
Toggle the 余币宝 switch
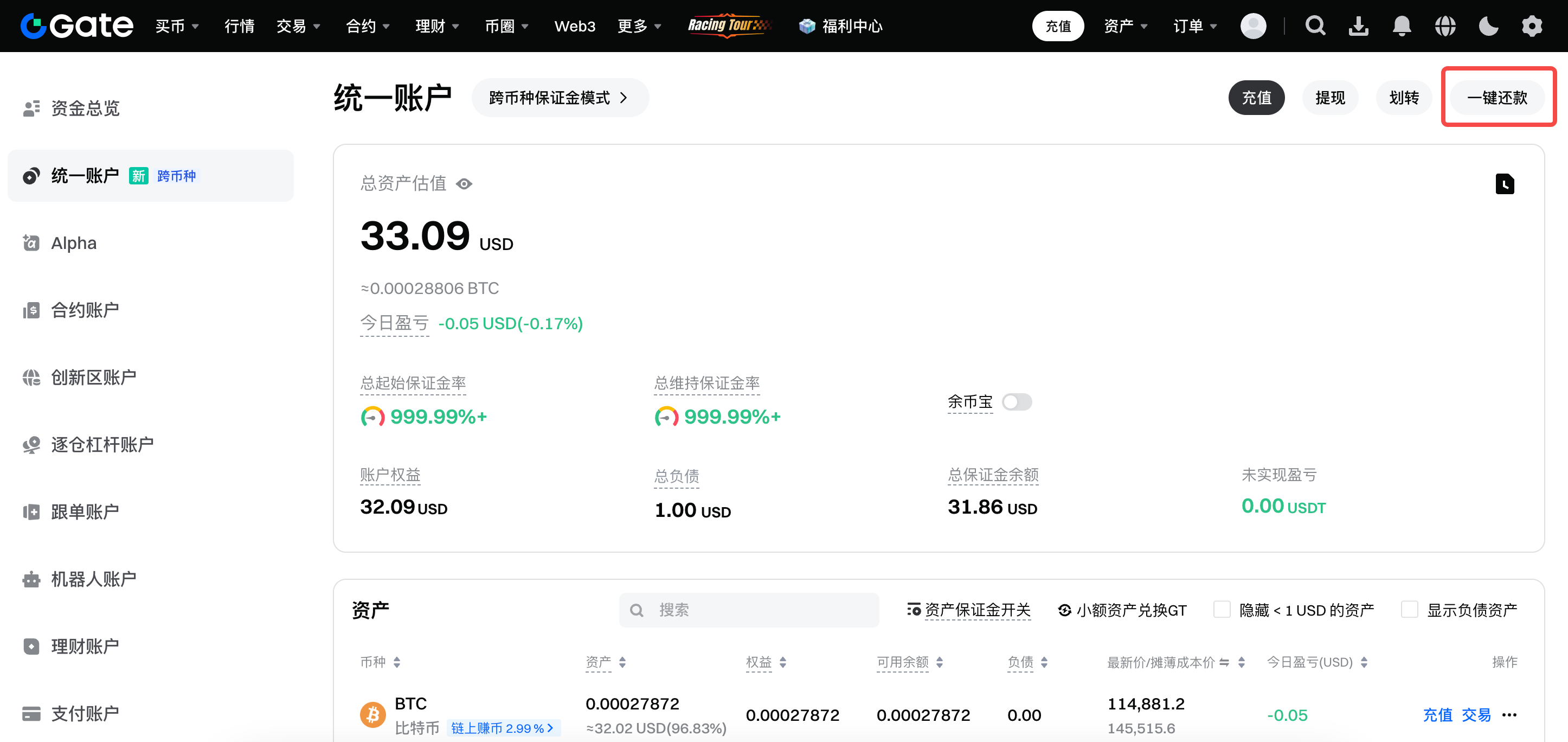[1017, 402]
